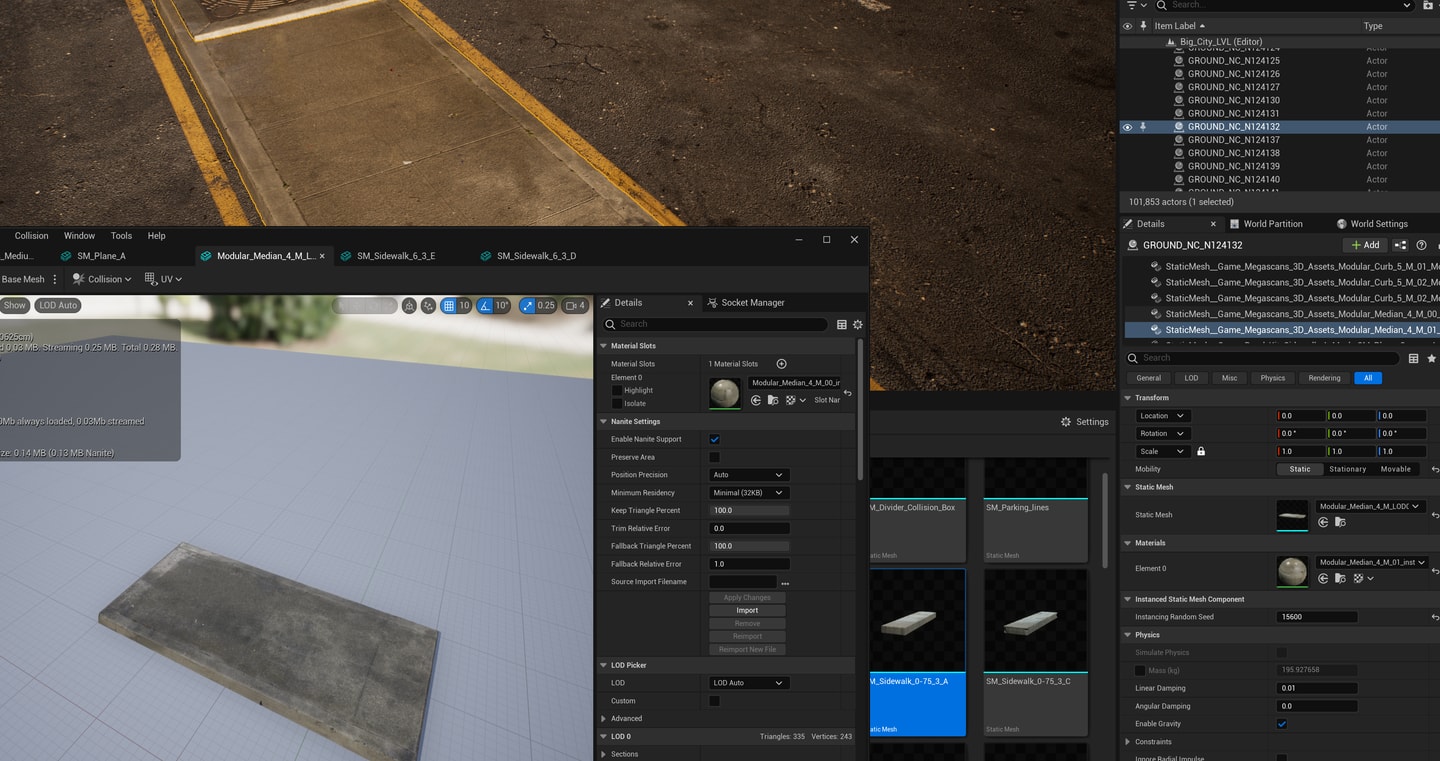
Task: Select the Movable mobility button
Action: [x=1395, y=469]
